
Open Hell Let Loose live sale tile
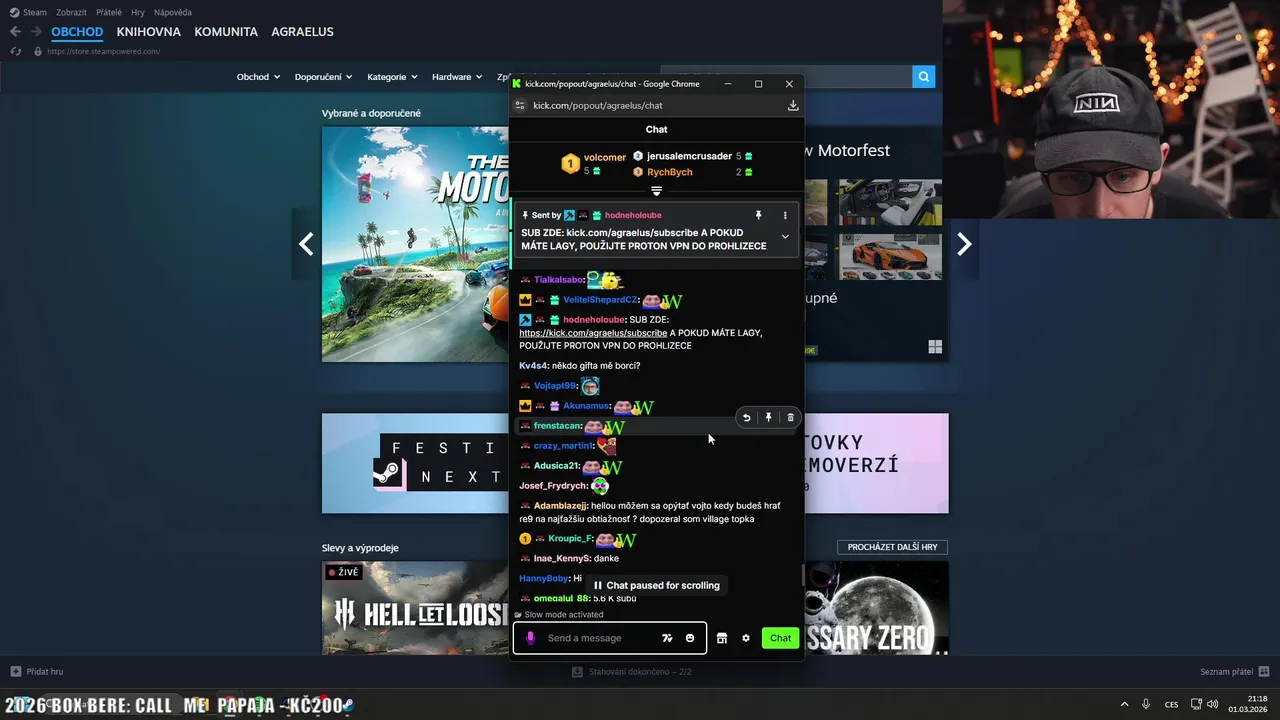[415, 608]
